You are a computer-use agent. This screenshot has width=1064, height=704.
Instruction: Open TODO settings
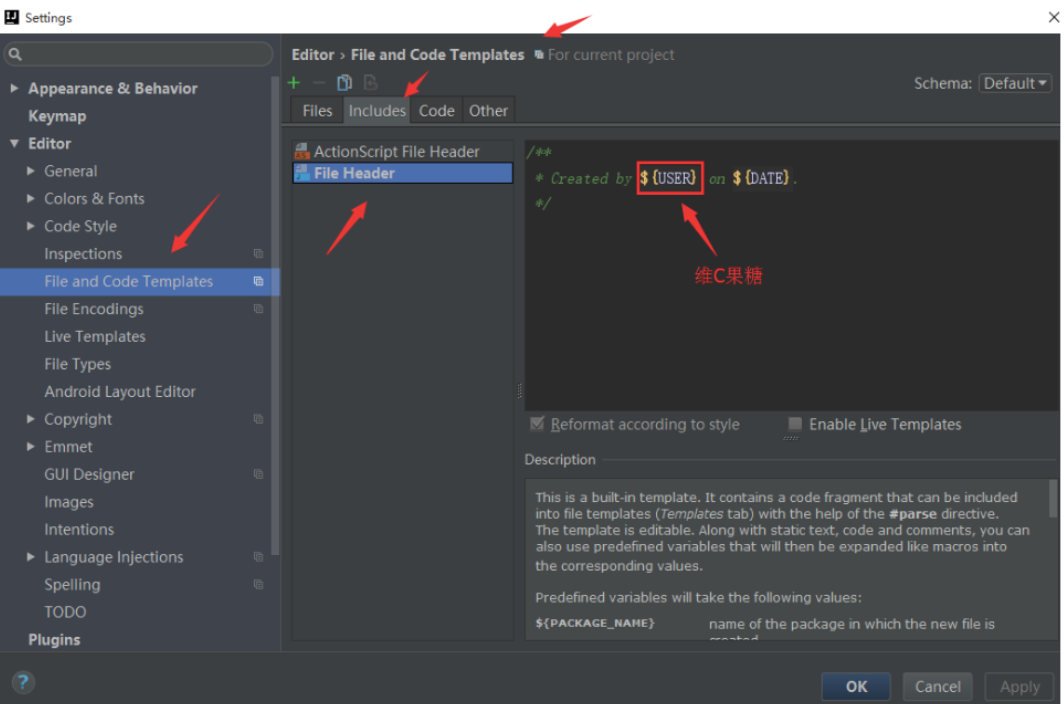pos(65,612)
